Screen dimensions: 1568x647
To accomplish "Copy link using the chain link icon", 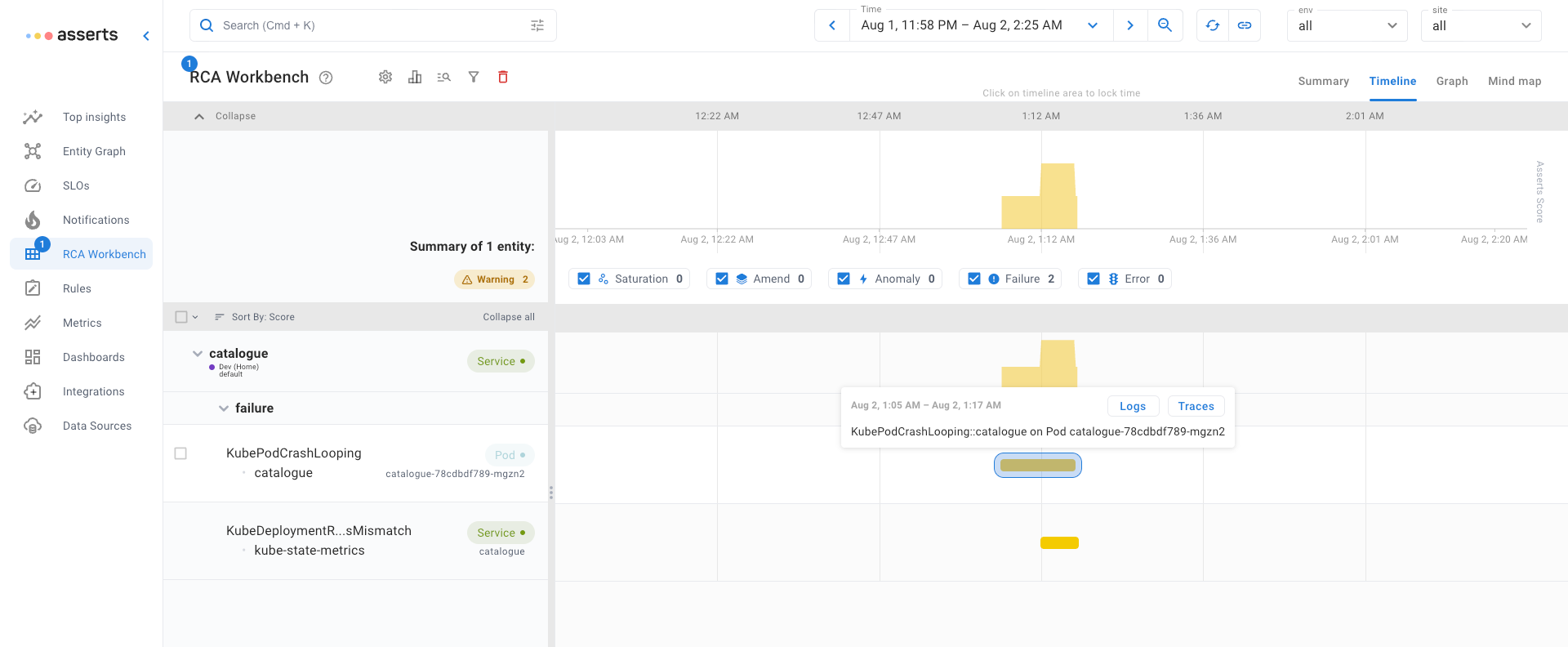I will pyautogui.click(x=1245, y=25).
